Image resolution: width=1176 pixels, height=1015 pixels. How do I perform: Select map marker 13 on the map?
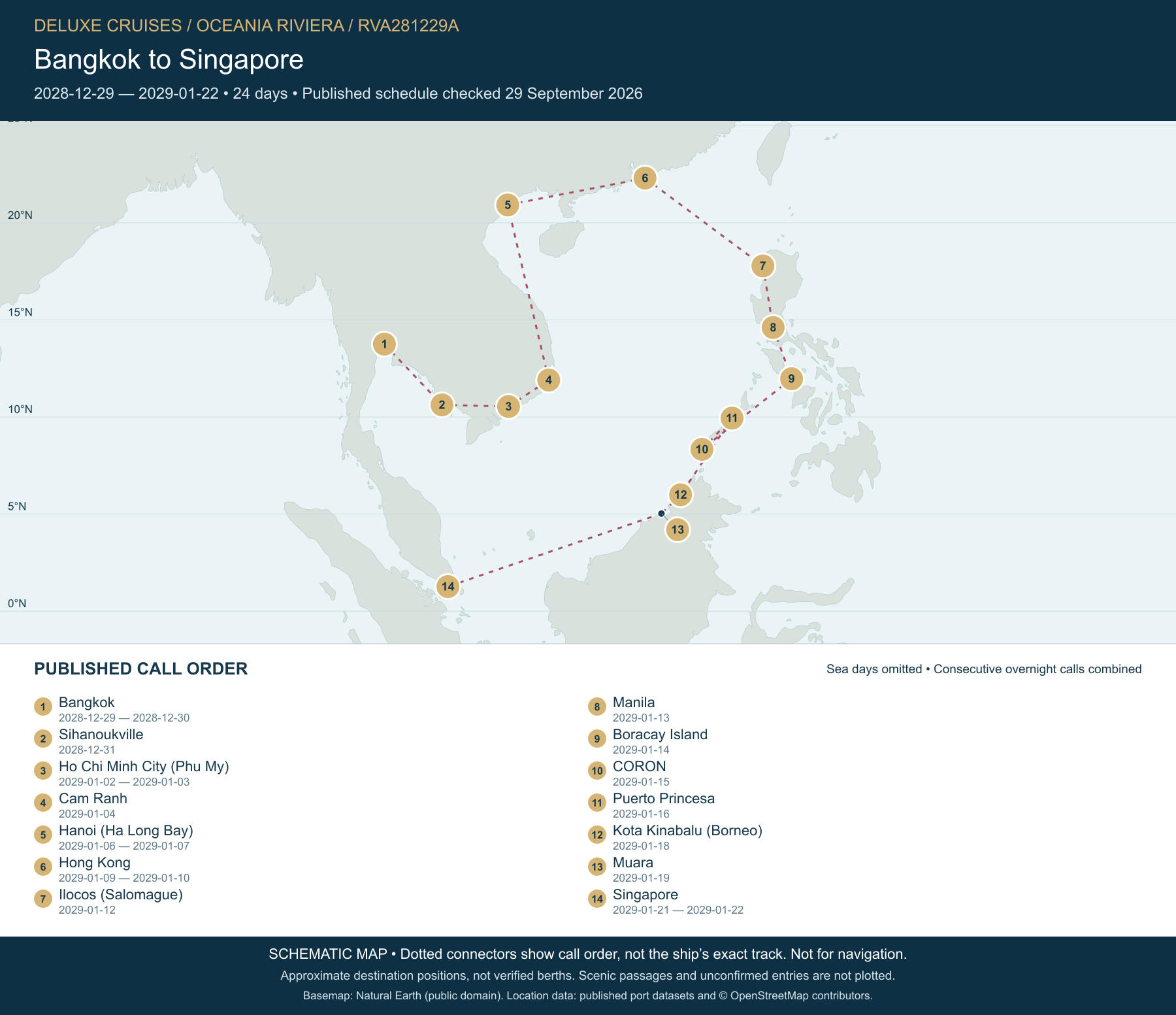[678, 529]
